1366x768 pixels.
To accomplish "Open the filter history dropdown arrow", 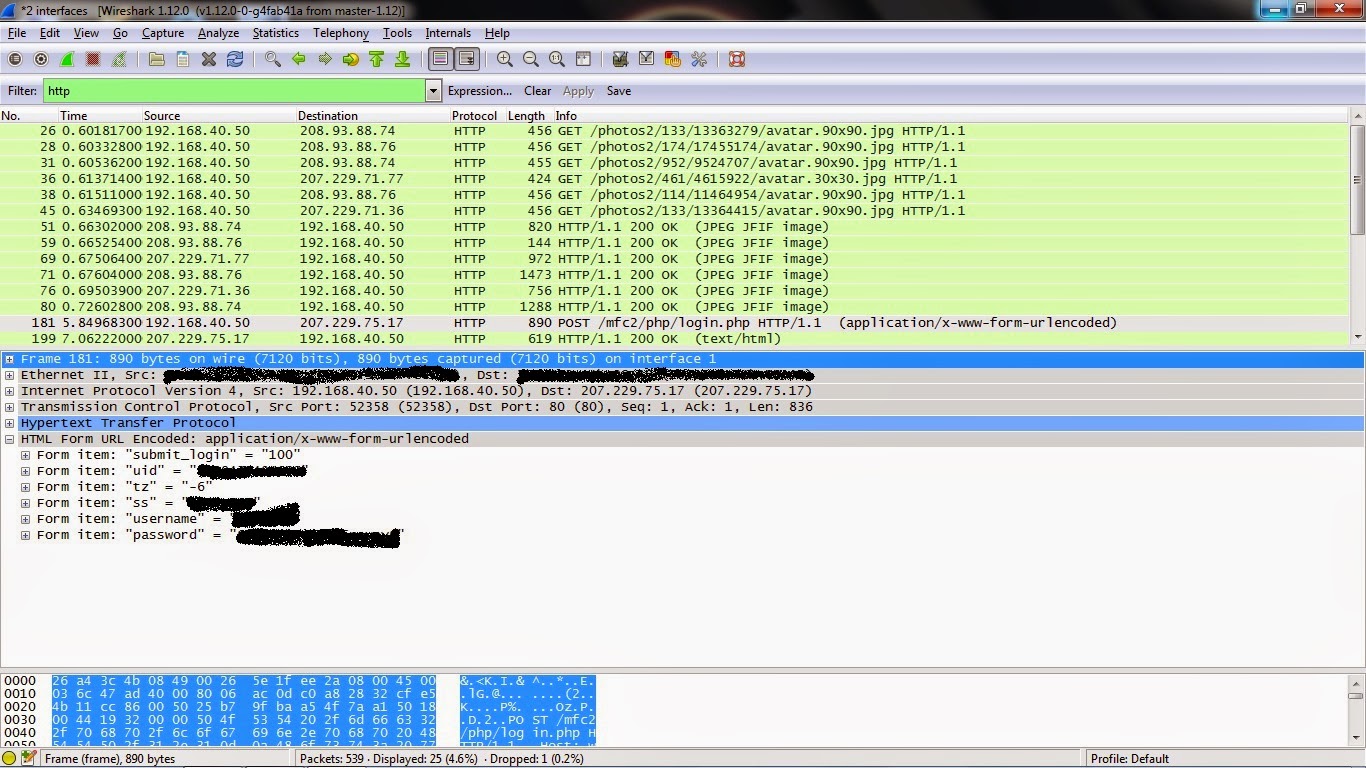I will 433,91.
